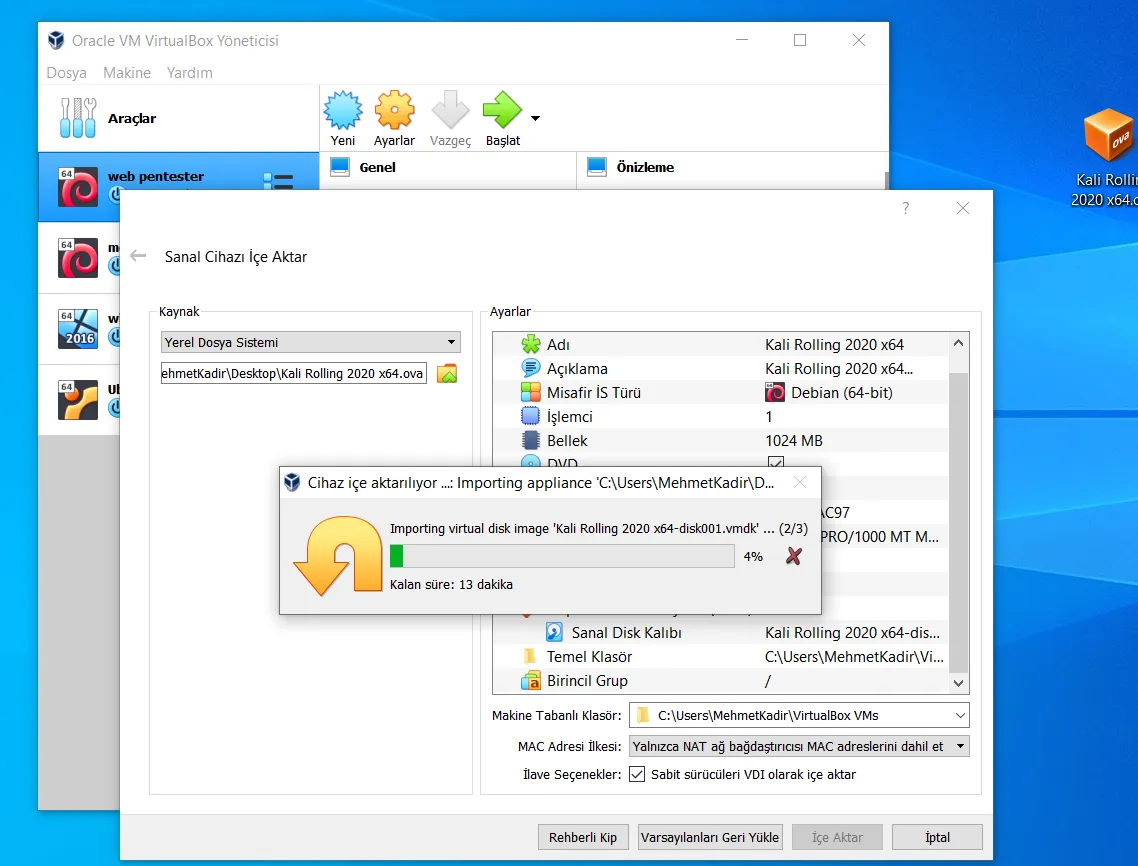
Task: Click the help question mark in import dialog
Action: (x=906, y=208)
